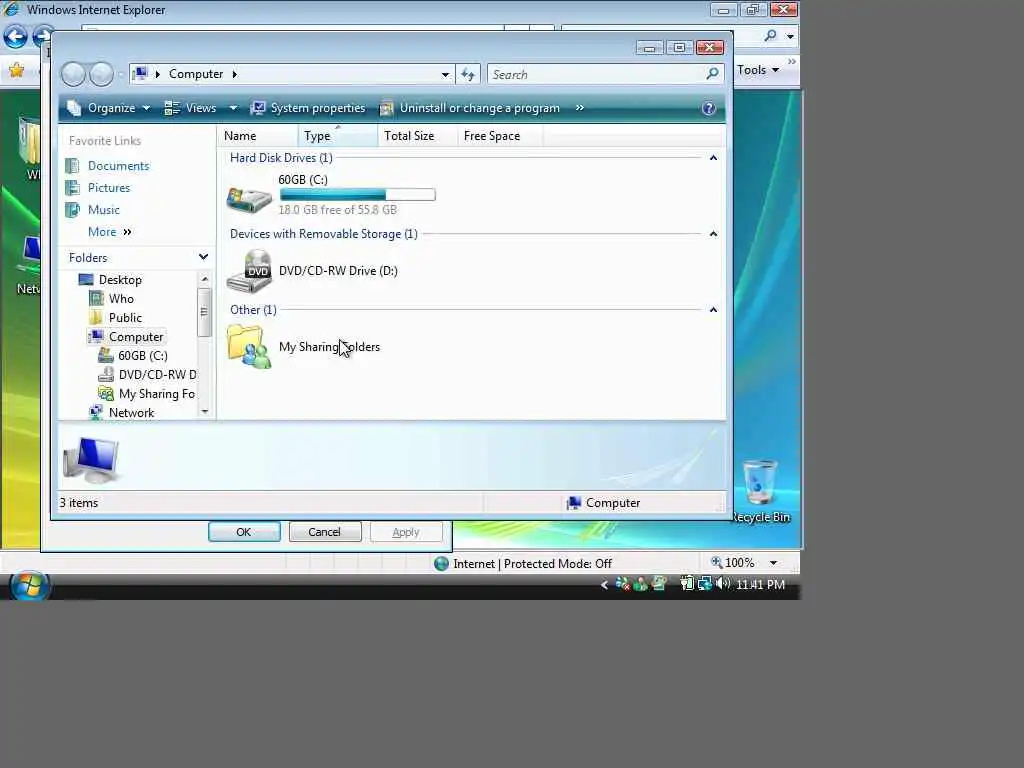Sort by Total Size column header
The width and height of the screenshot is (1024, 768).
417,136
